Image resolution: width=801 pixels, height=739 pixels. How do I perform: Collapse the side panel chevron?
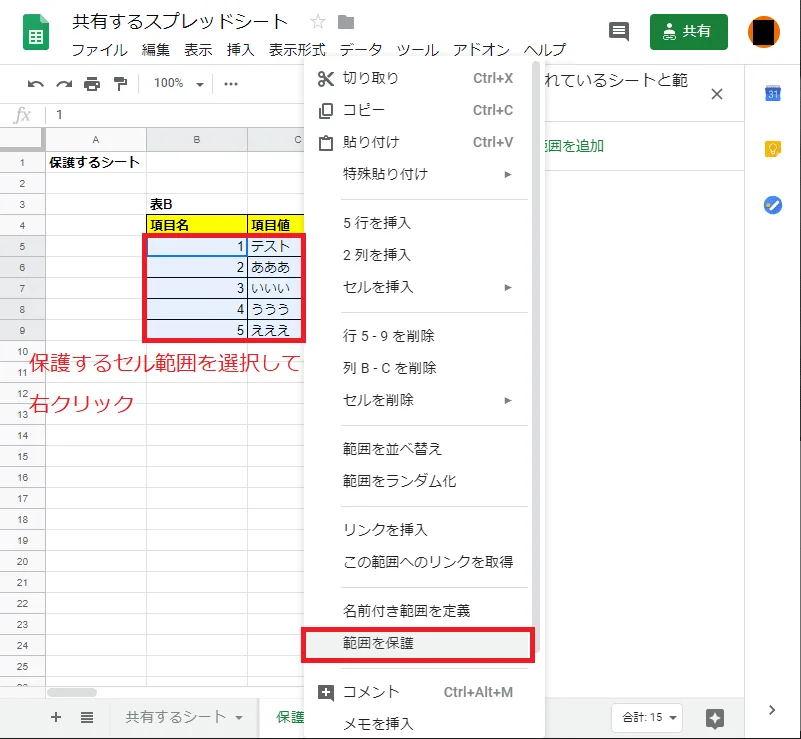(x=772, y=710)
